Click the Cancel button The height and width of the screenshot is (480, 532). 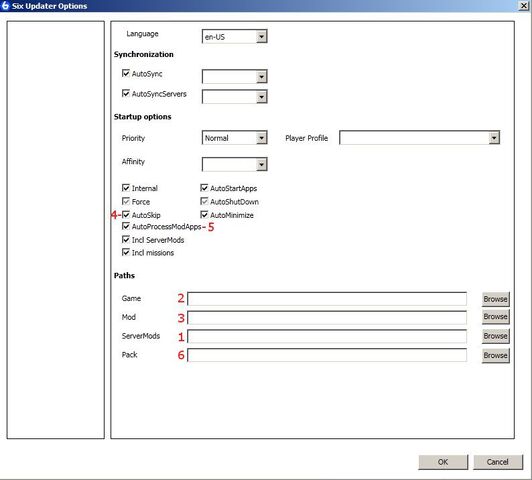[498, 462]
